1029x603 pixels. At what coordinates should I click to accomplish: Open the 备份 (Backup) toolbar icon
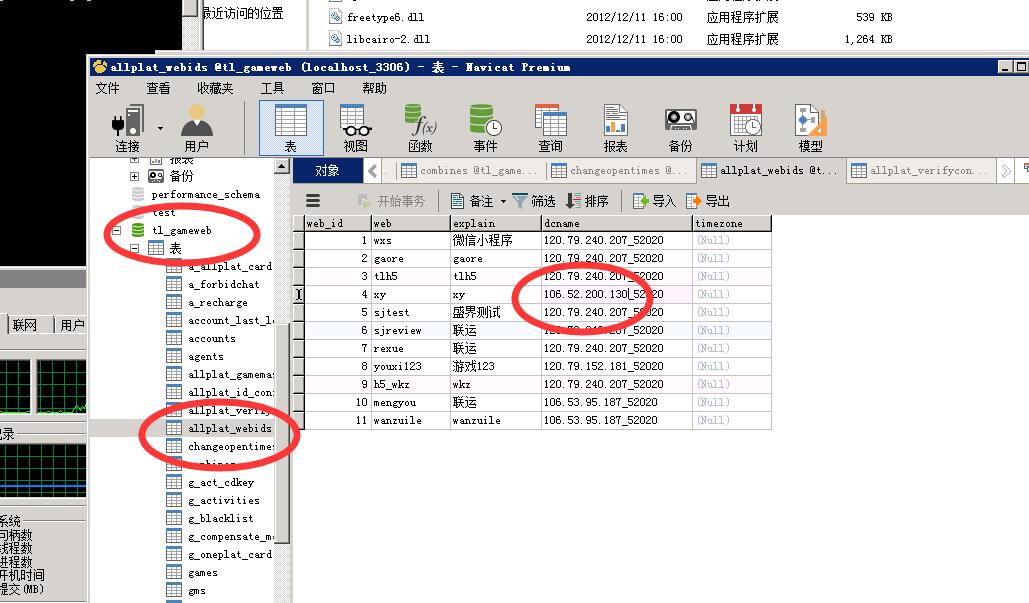pyautogui.click(x=680, y=128)
